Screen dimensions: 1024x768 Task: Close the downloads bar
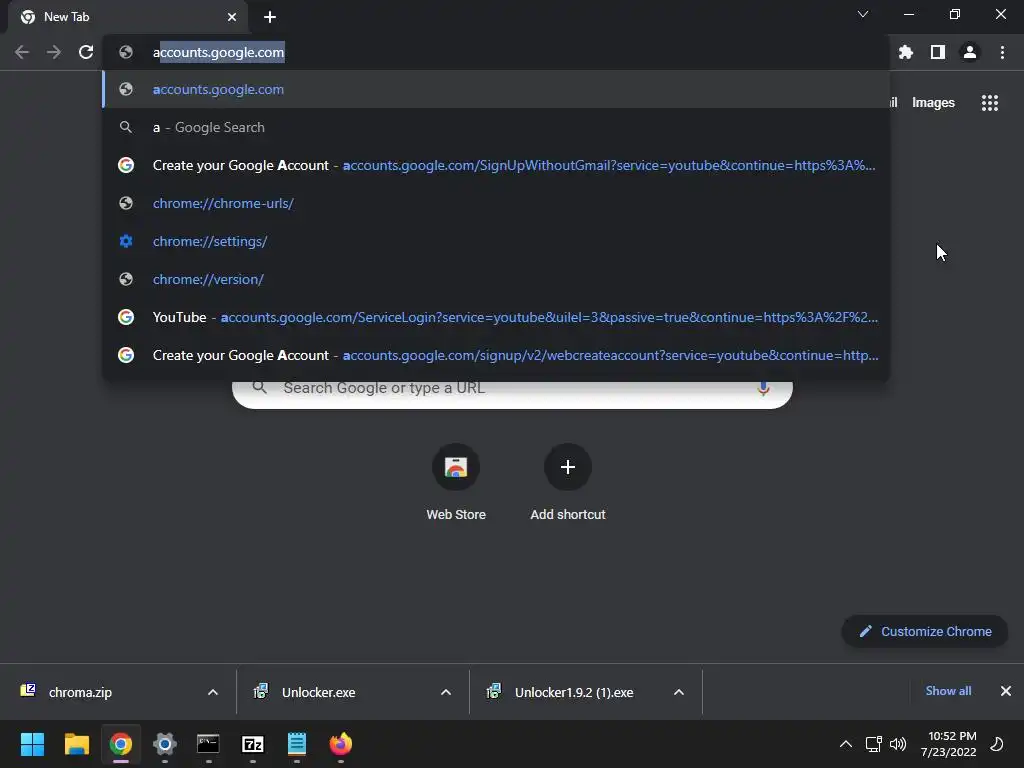point(1006,691)
